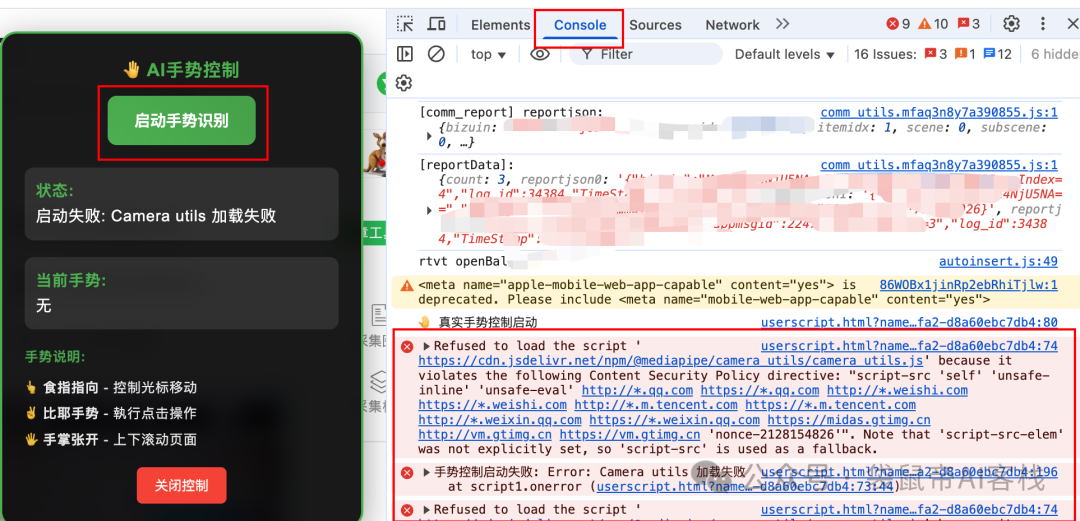Click the eye icon for live expression
The image size is (1080, 521).
point(540,54)
